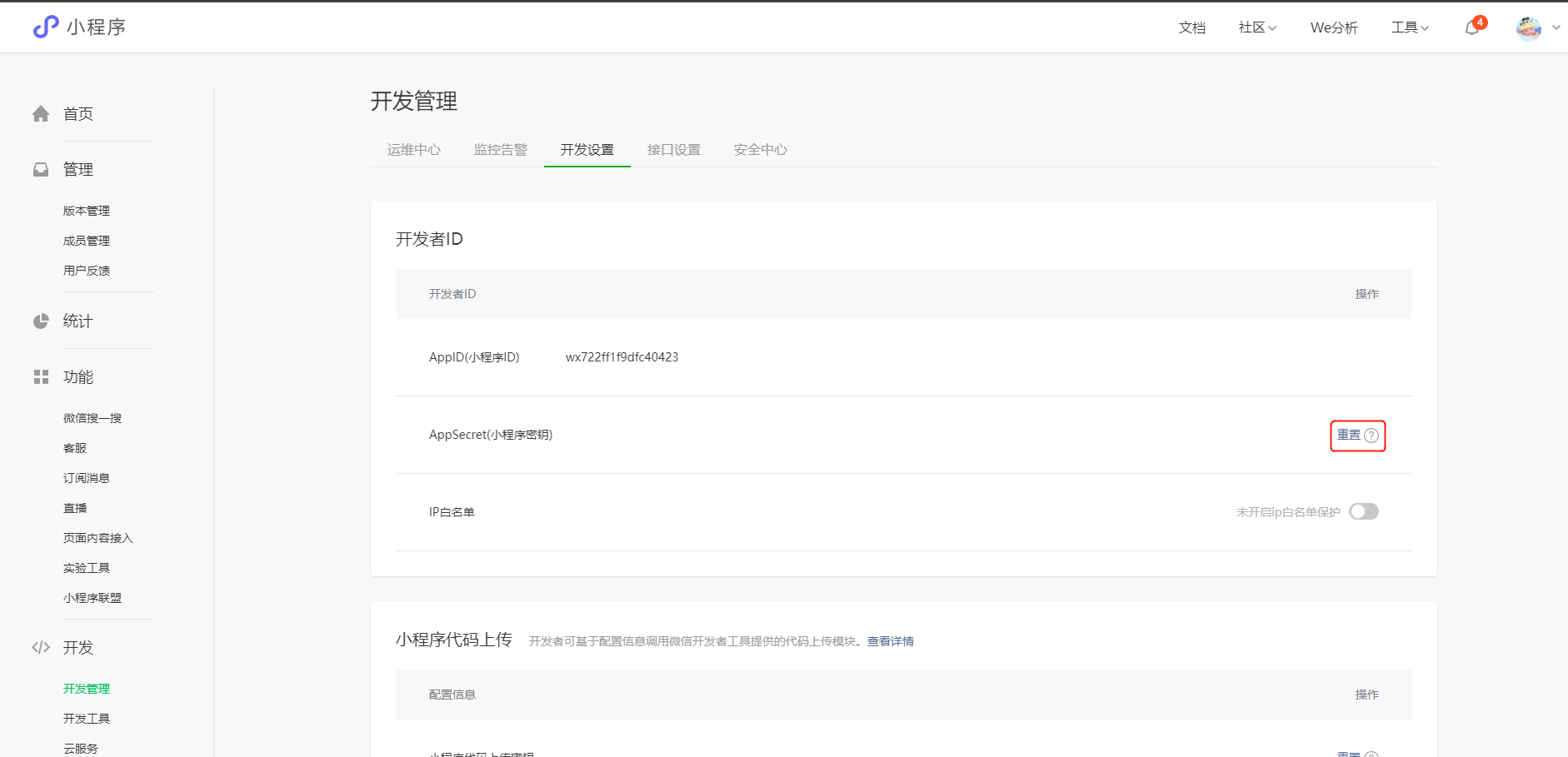Click 开发者ID column header
The width and height of the screenshot is (1568, 757).
click(x=452, y=294)
